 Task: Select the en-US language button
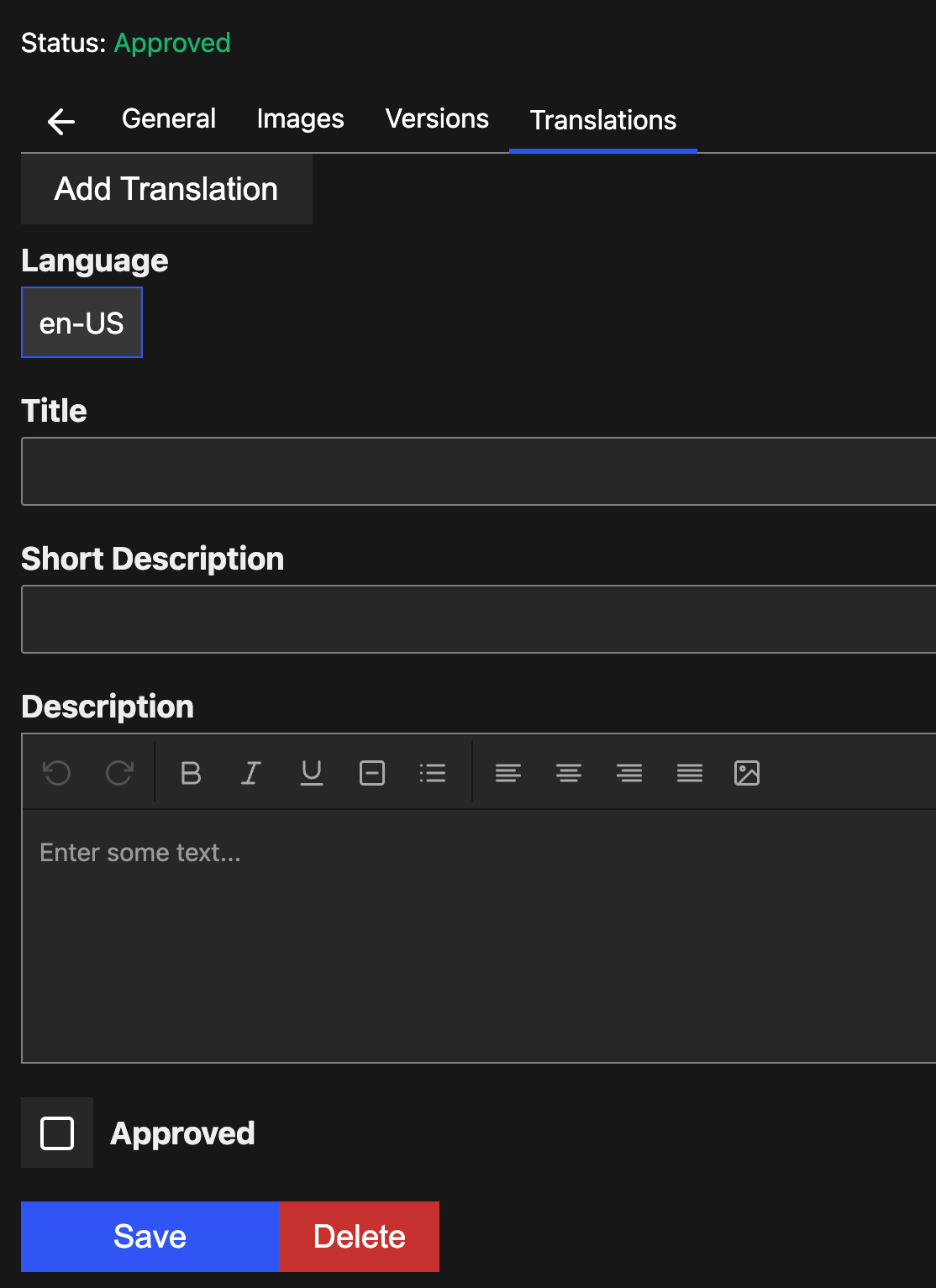click(82, 323)
